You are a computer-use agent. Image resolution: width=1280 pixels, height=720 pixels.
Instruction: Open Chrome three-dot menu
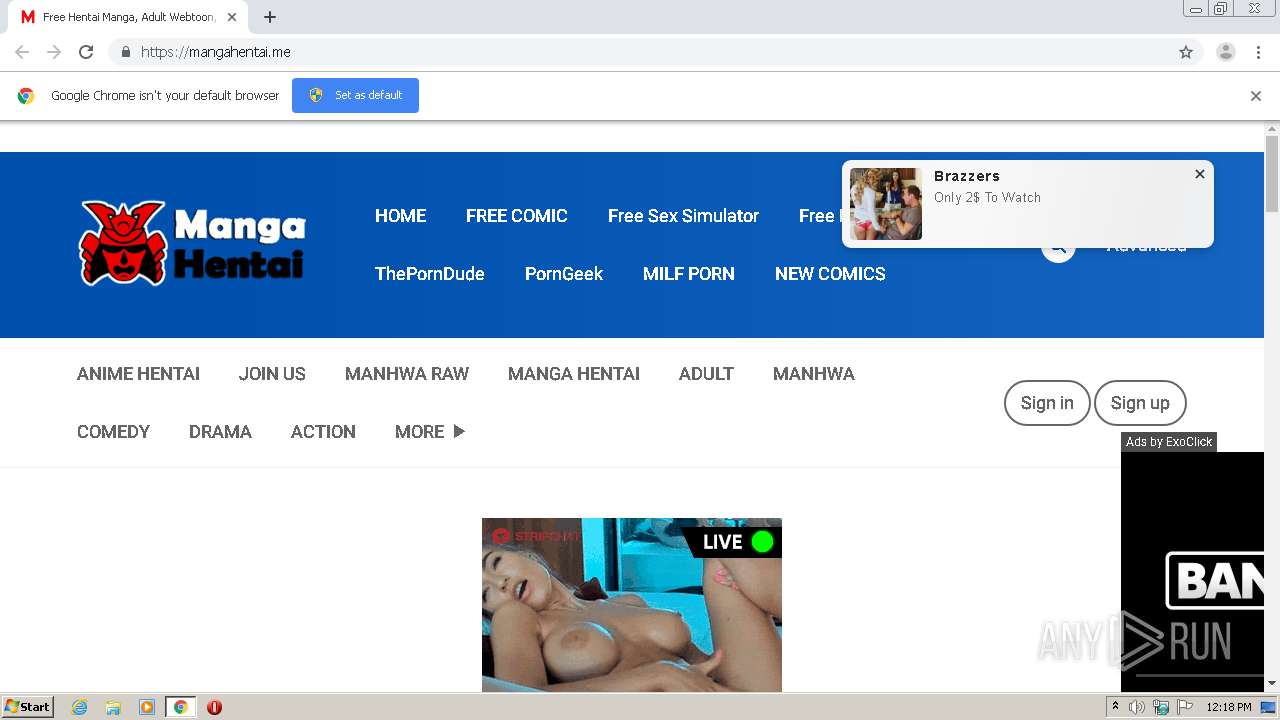[1258, 52]
